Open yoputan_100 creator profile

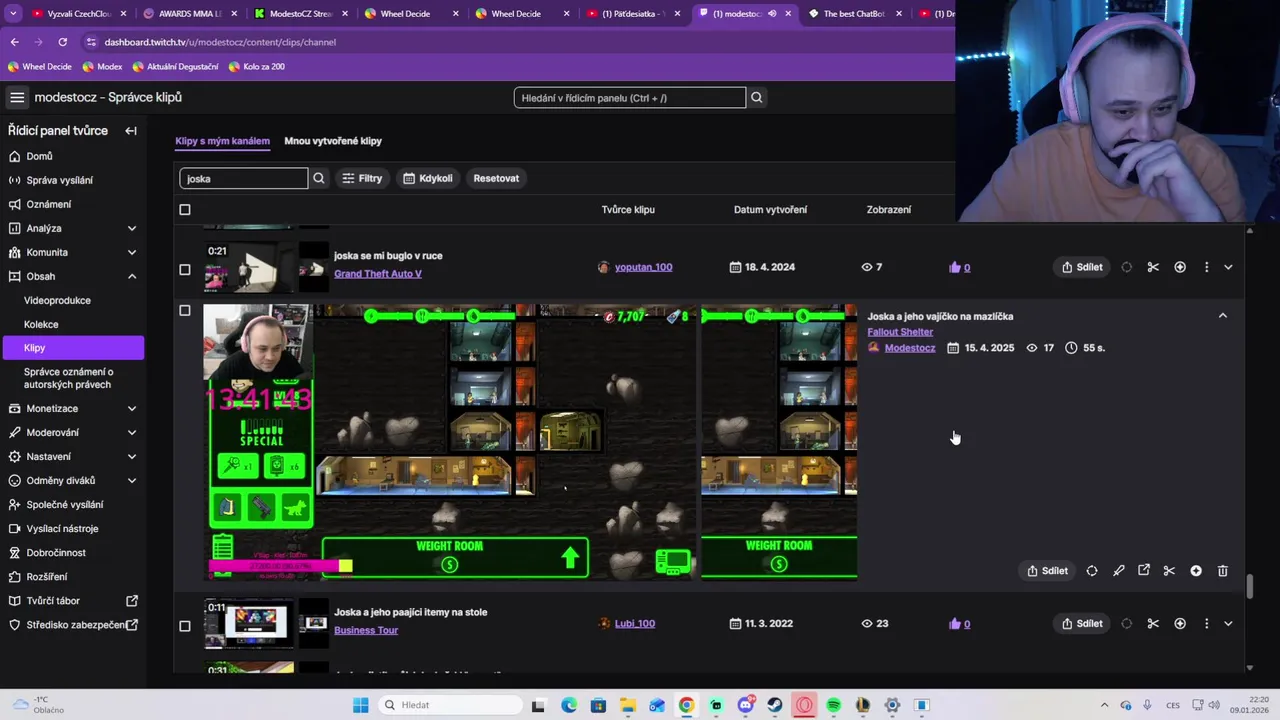(x=643, y=267)
